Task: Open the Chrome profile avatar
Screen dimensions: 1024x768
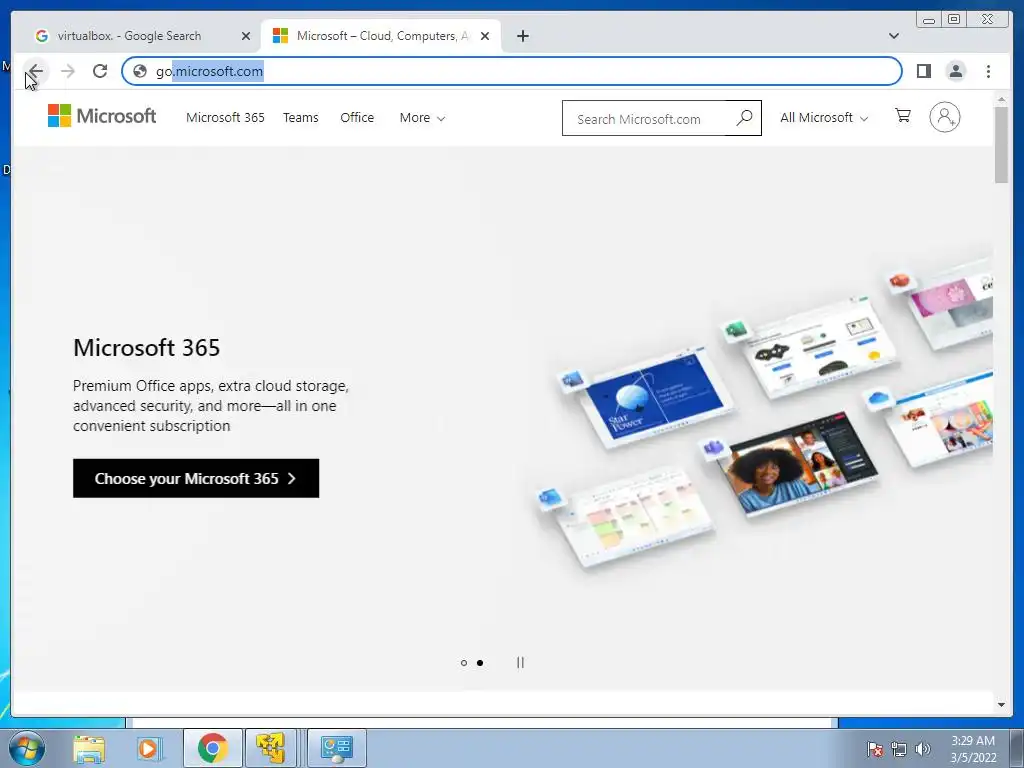Action: coord(955,71)
